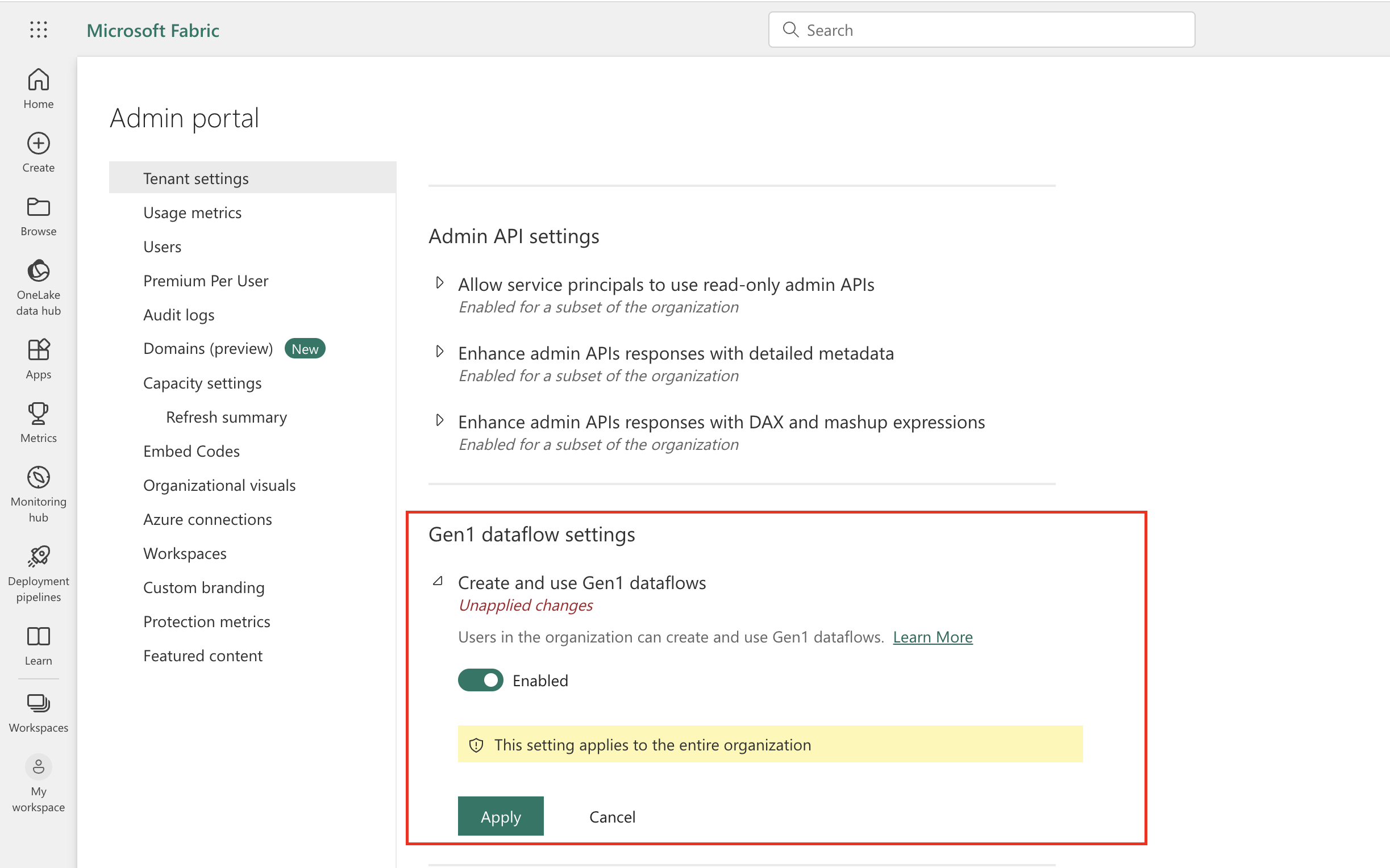Image resolution: width=1390 pixels, height=868 pixels.
Task: Open Azure connections
Action: pos(207,519)
